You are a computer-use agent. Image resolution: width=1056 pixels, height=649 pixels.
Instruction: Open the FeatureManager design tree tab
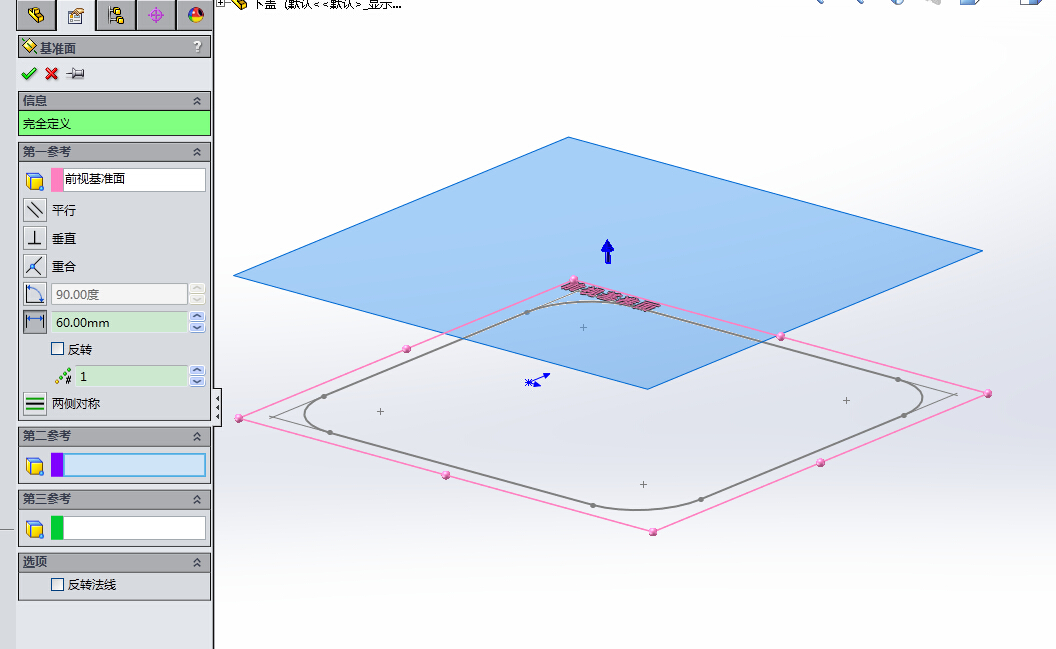(36, 15)
